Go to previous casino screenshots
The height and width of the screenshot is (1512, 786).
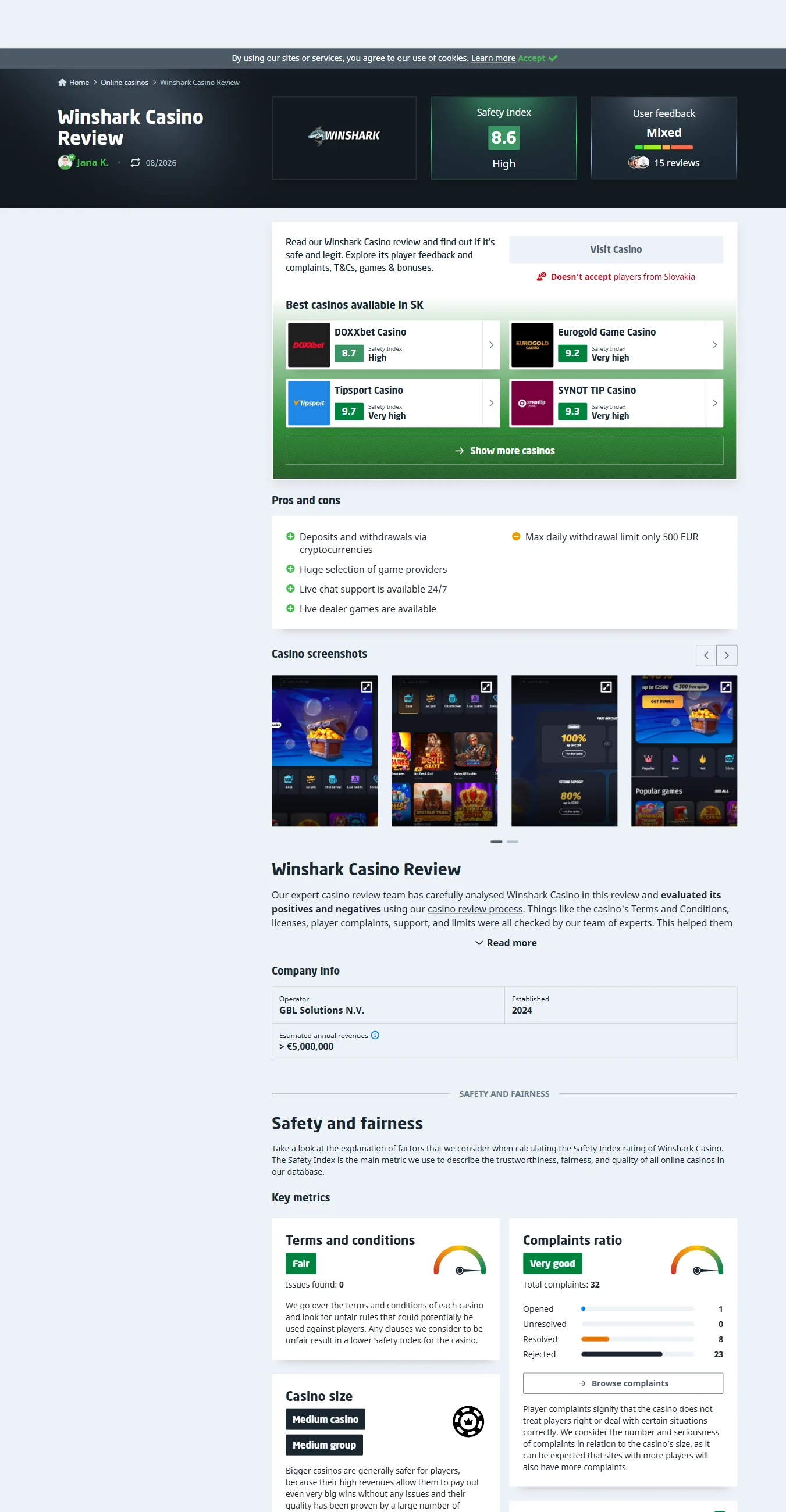[x=706, y=655]
